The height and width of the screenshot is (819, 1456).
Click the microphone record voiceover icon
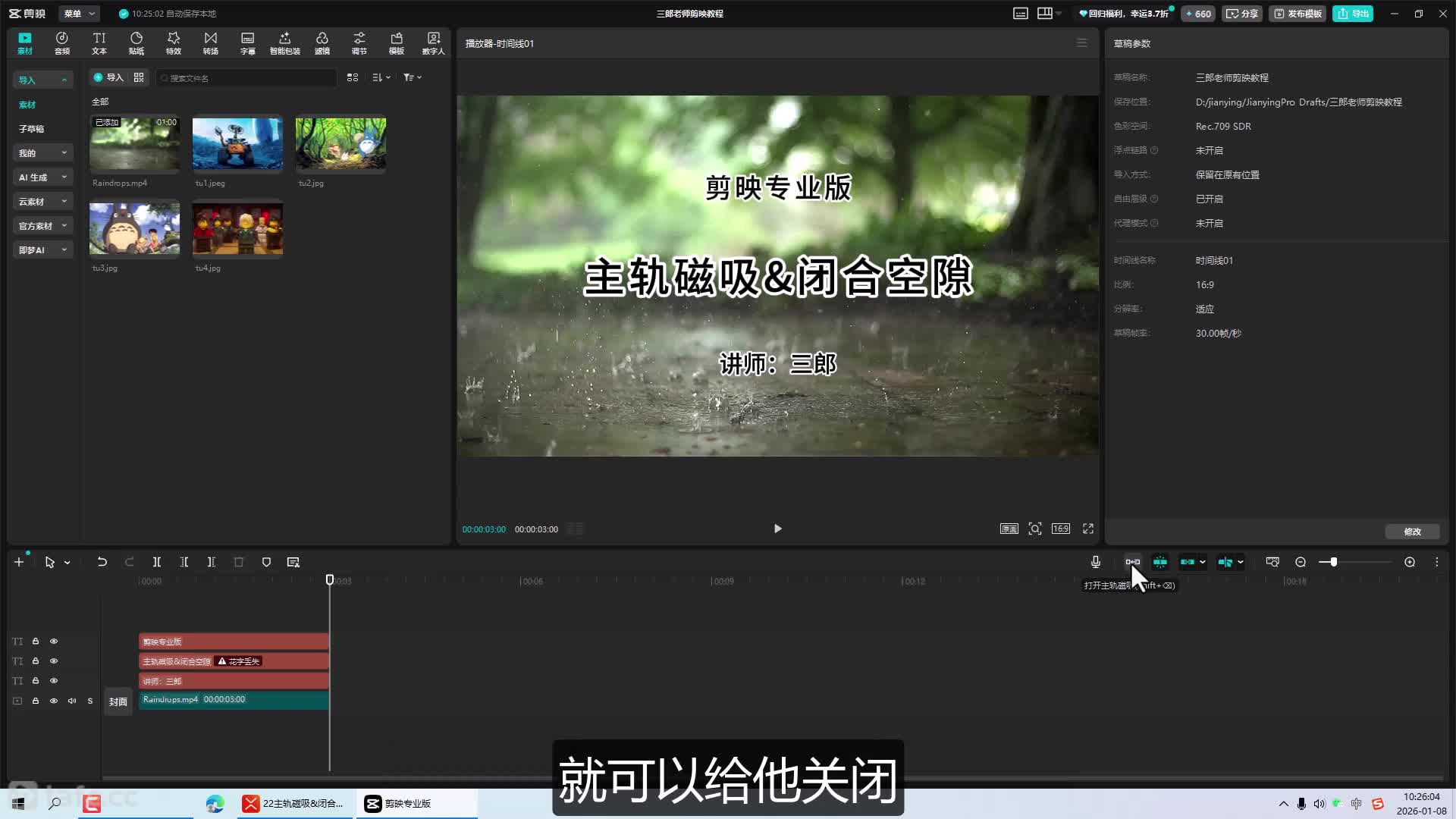[1095, 562]
